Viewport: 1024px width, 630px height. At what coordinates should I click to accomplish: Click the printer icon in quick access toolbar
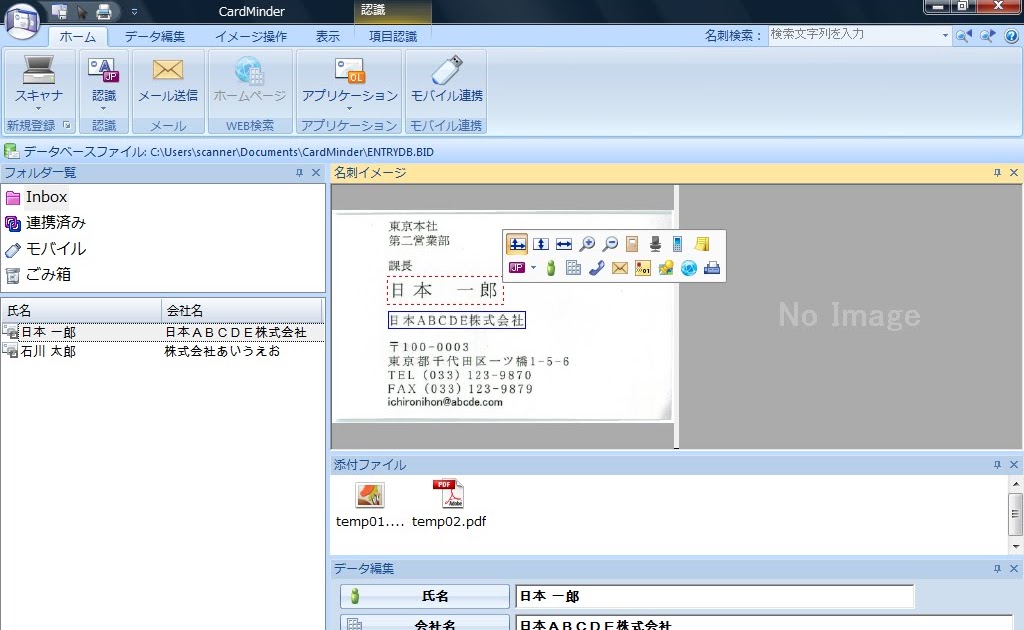[x=103, y=11]
